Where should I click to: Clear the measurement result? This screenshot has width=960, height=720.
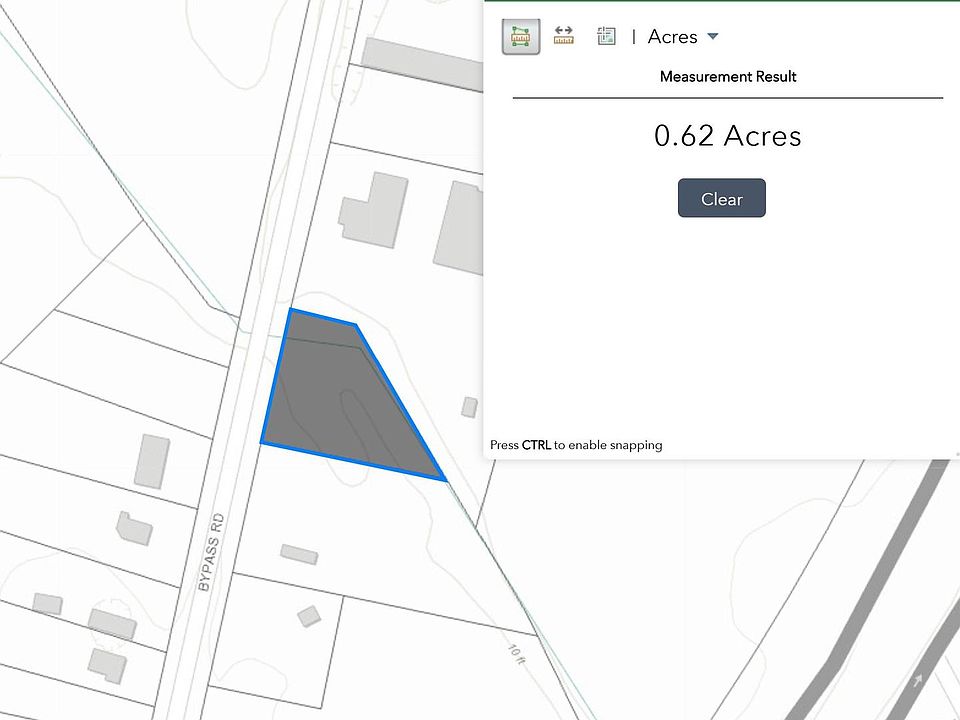721,198
